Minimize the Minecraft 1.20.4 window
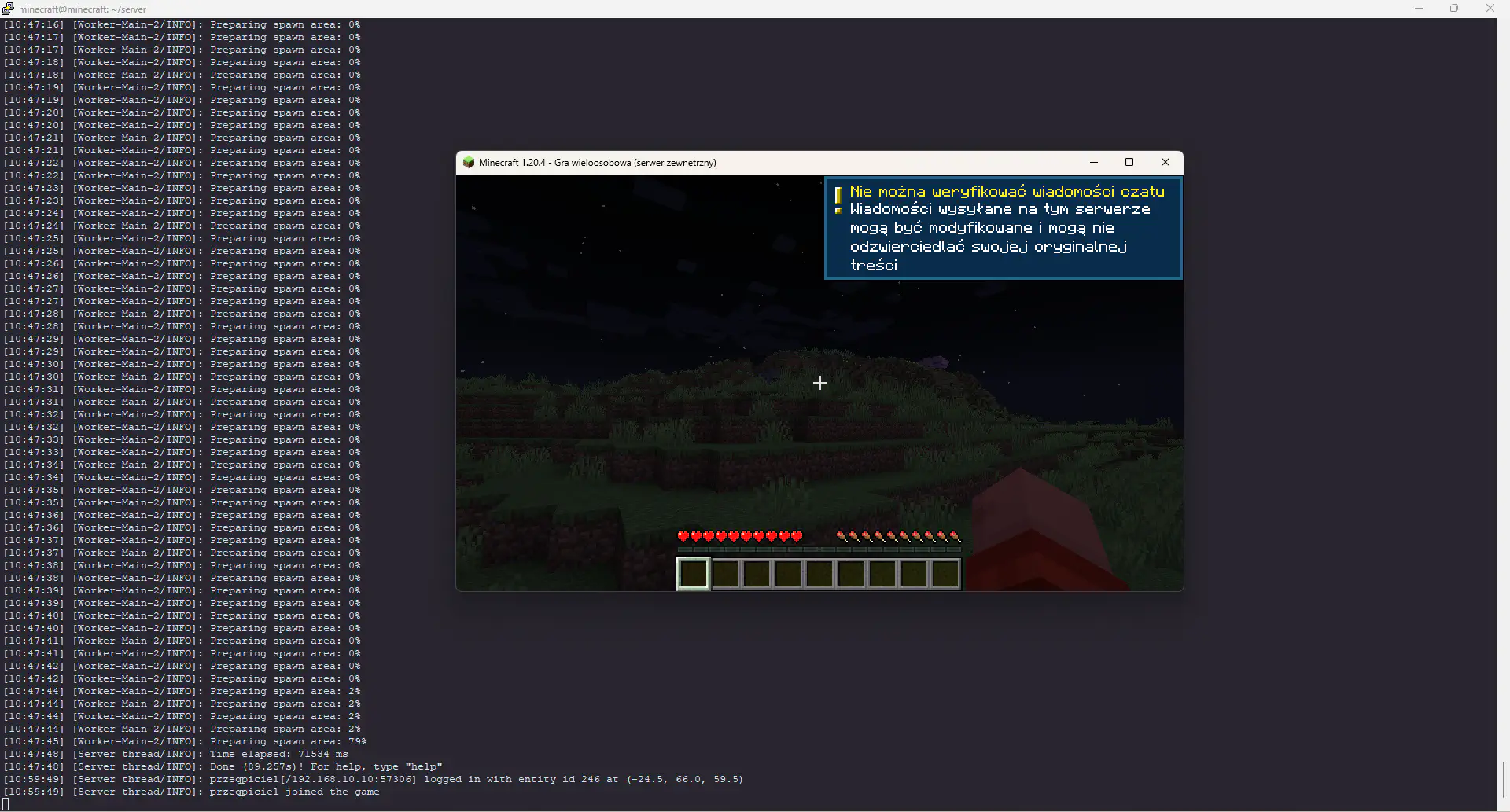 point(1093,163)
